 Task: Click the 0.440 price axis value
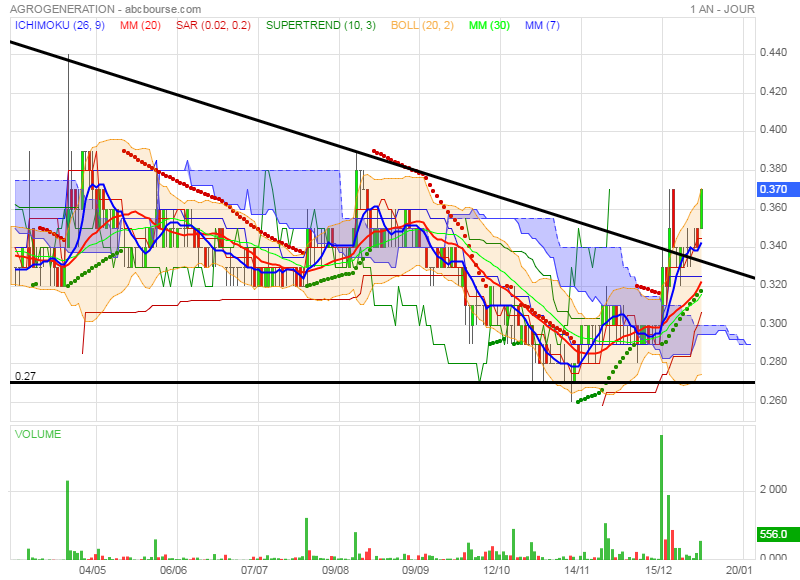[x=773, y=52]
